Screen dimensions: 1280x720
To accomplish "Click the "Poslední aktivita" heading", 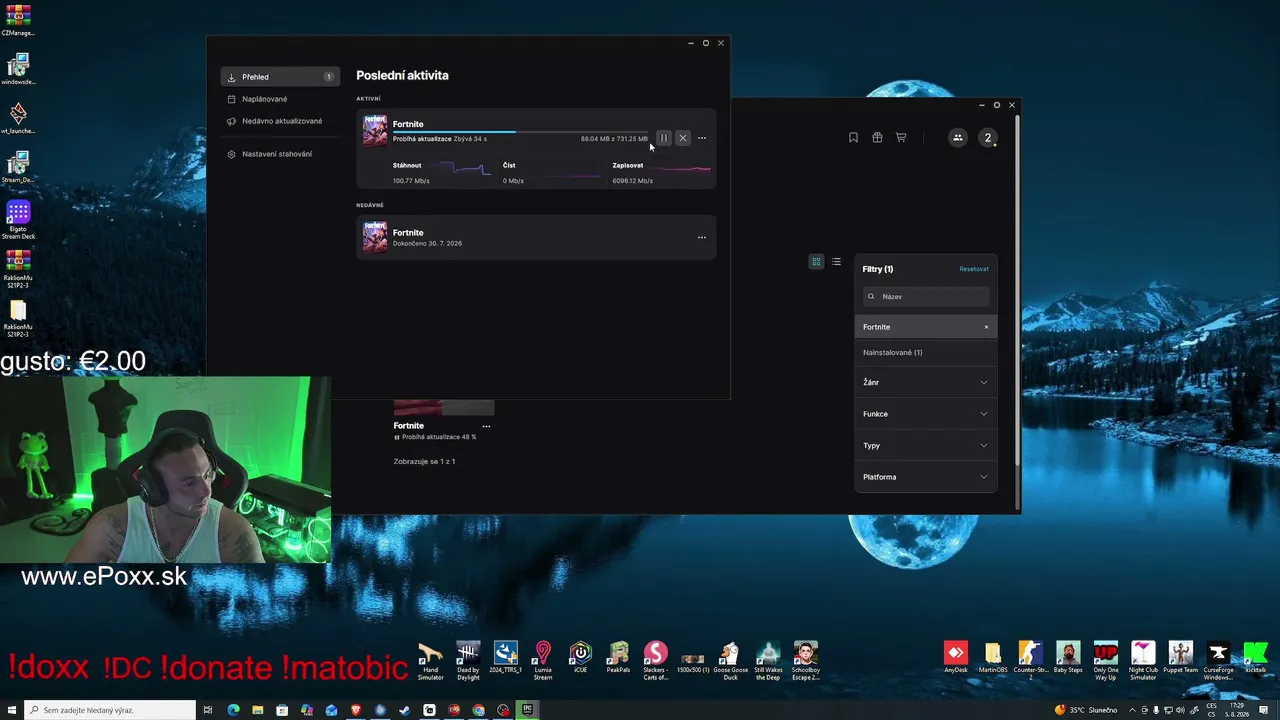I will coord(402,75).
